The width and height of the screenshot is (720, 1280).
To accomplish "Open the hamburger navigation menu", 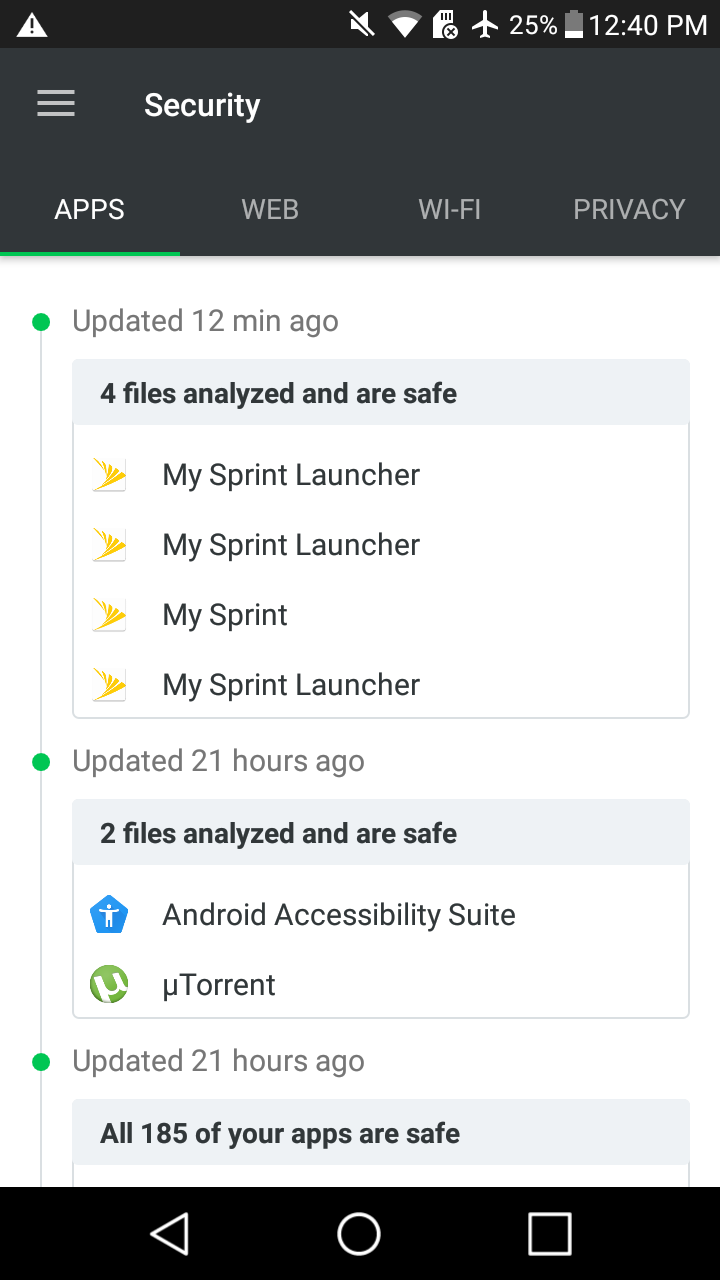I will [56, 104].
